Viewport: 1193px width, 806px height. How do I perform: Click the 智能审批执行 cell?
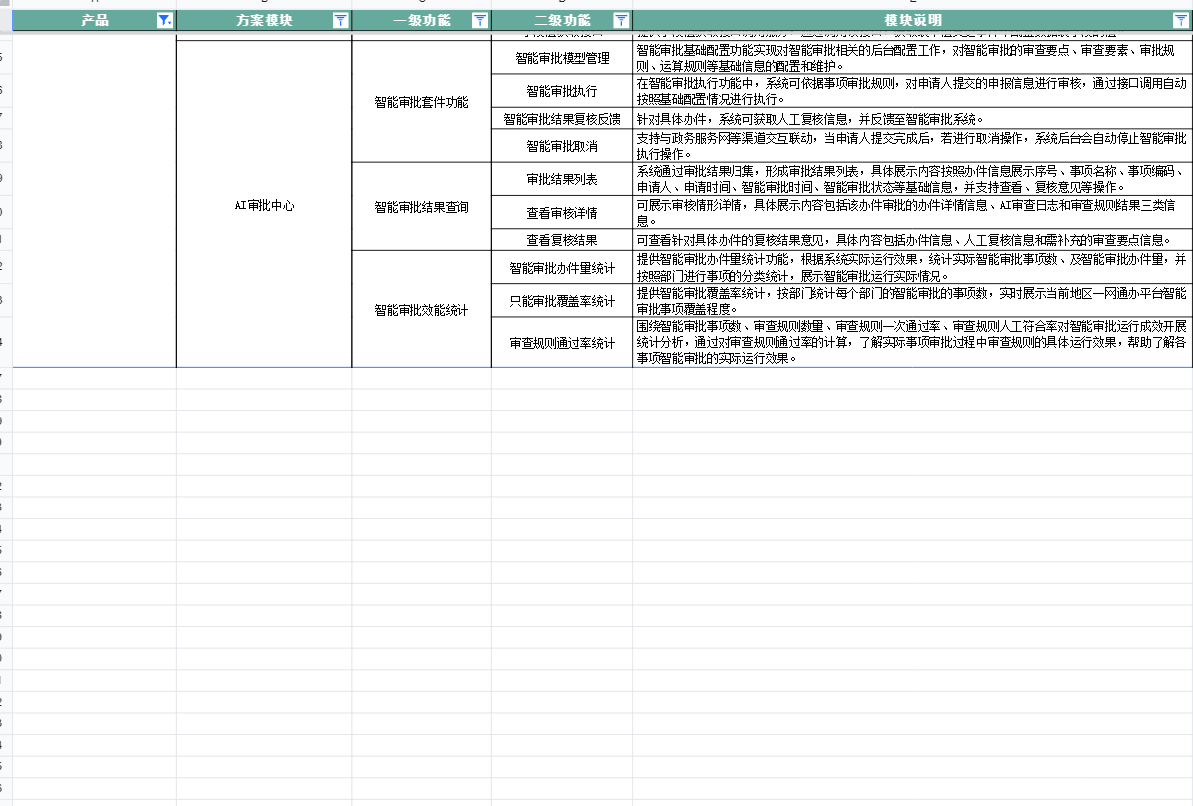click(x=562, y=93)
